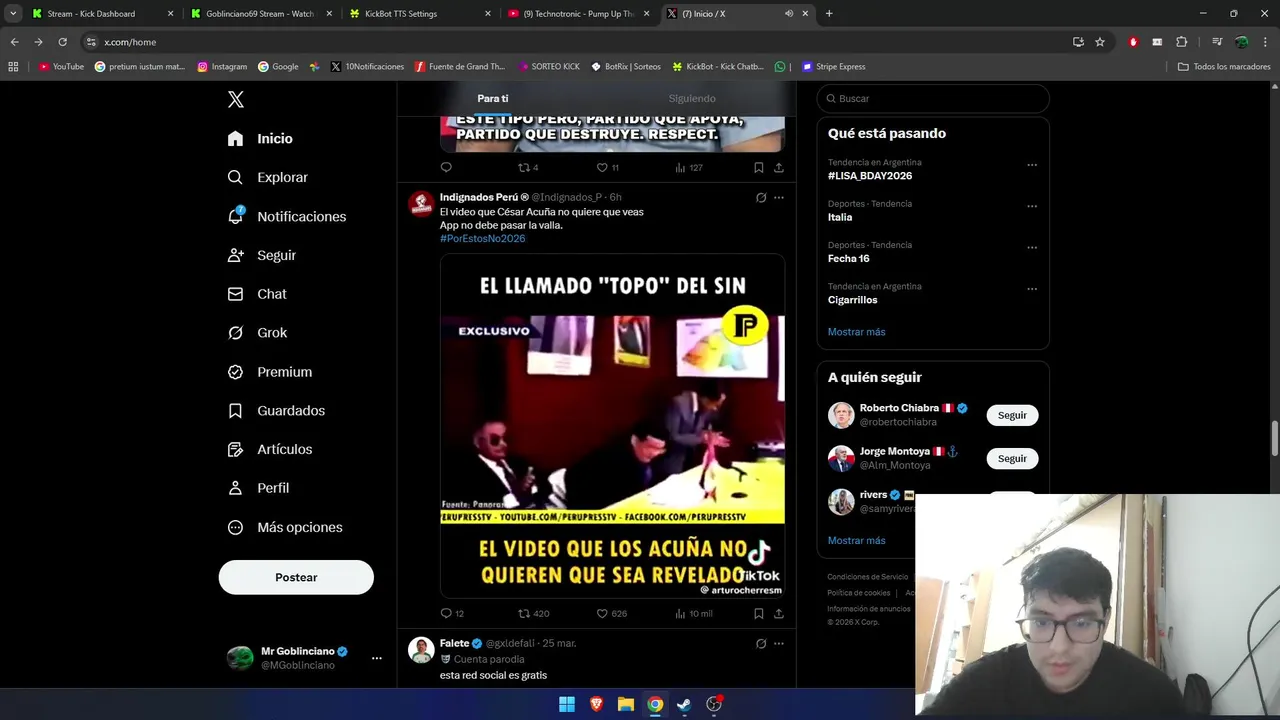Open File Explorer from the taskbar
This screenshot has width=1280, height=720.
(625, 704)
